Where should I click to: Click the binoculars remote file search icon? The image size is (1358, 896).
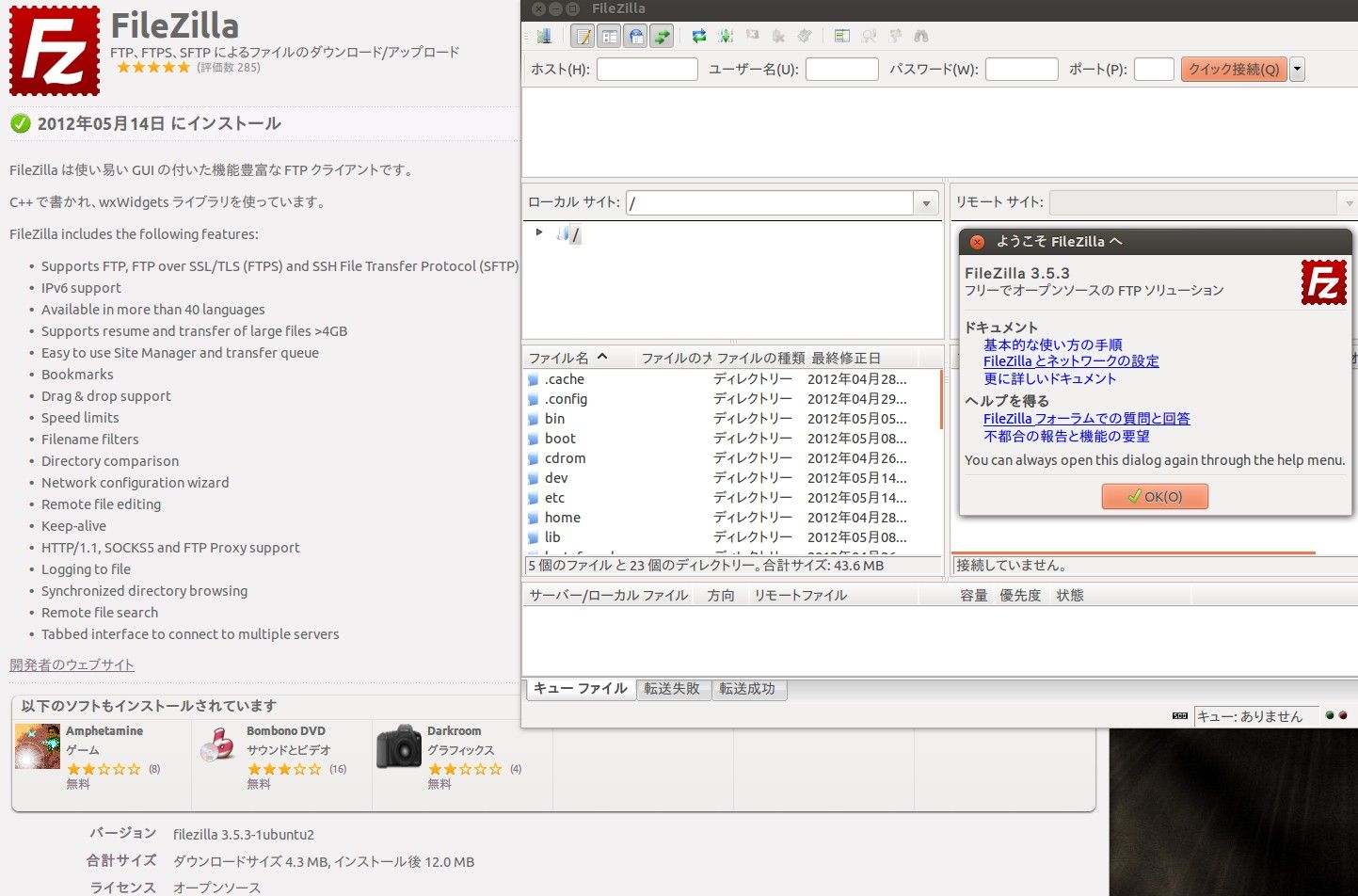[921, 37]
